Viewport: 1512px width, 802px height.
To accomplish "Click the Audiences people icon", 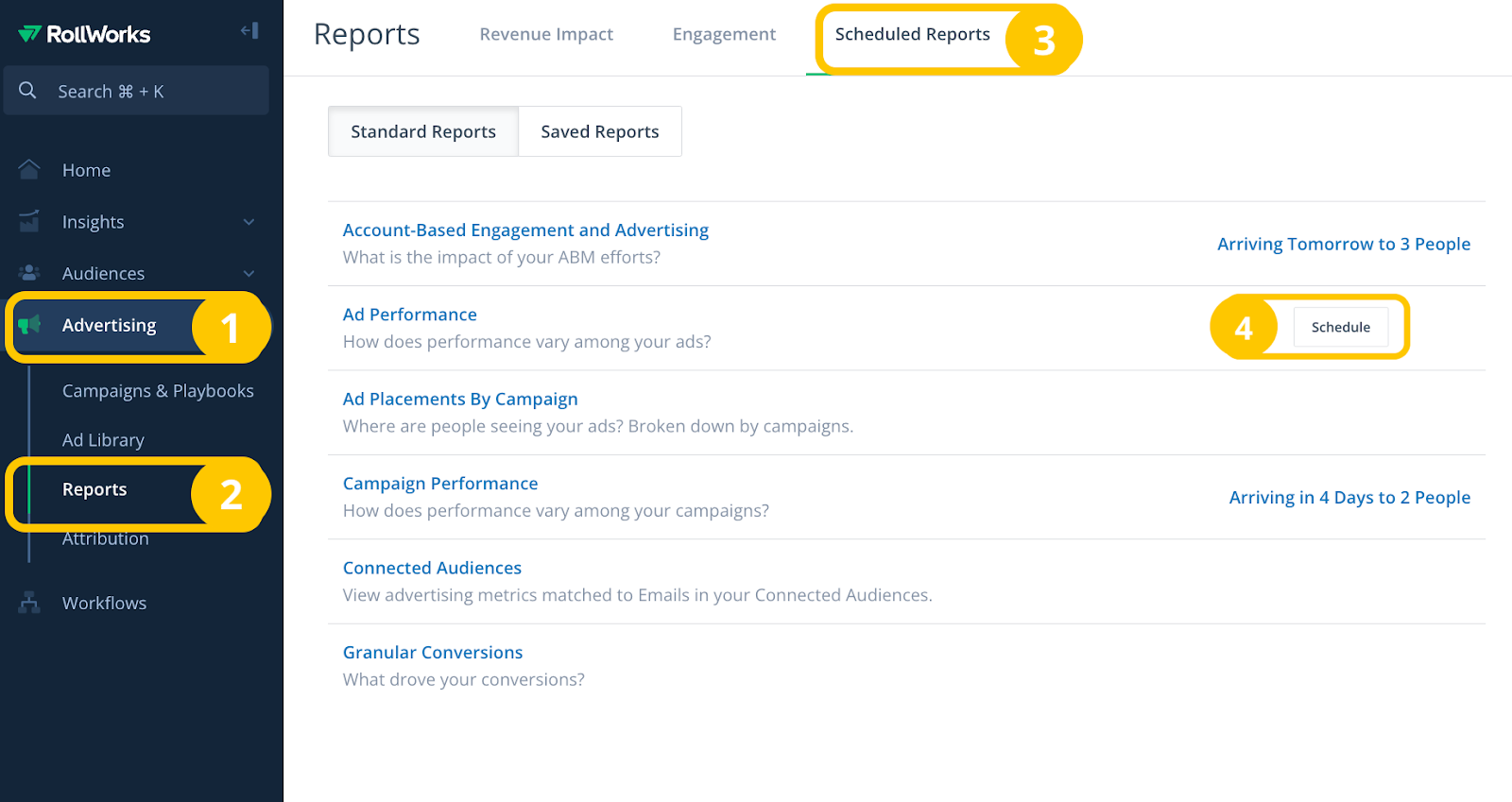I will 29,273.
